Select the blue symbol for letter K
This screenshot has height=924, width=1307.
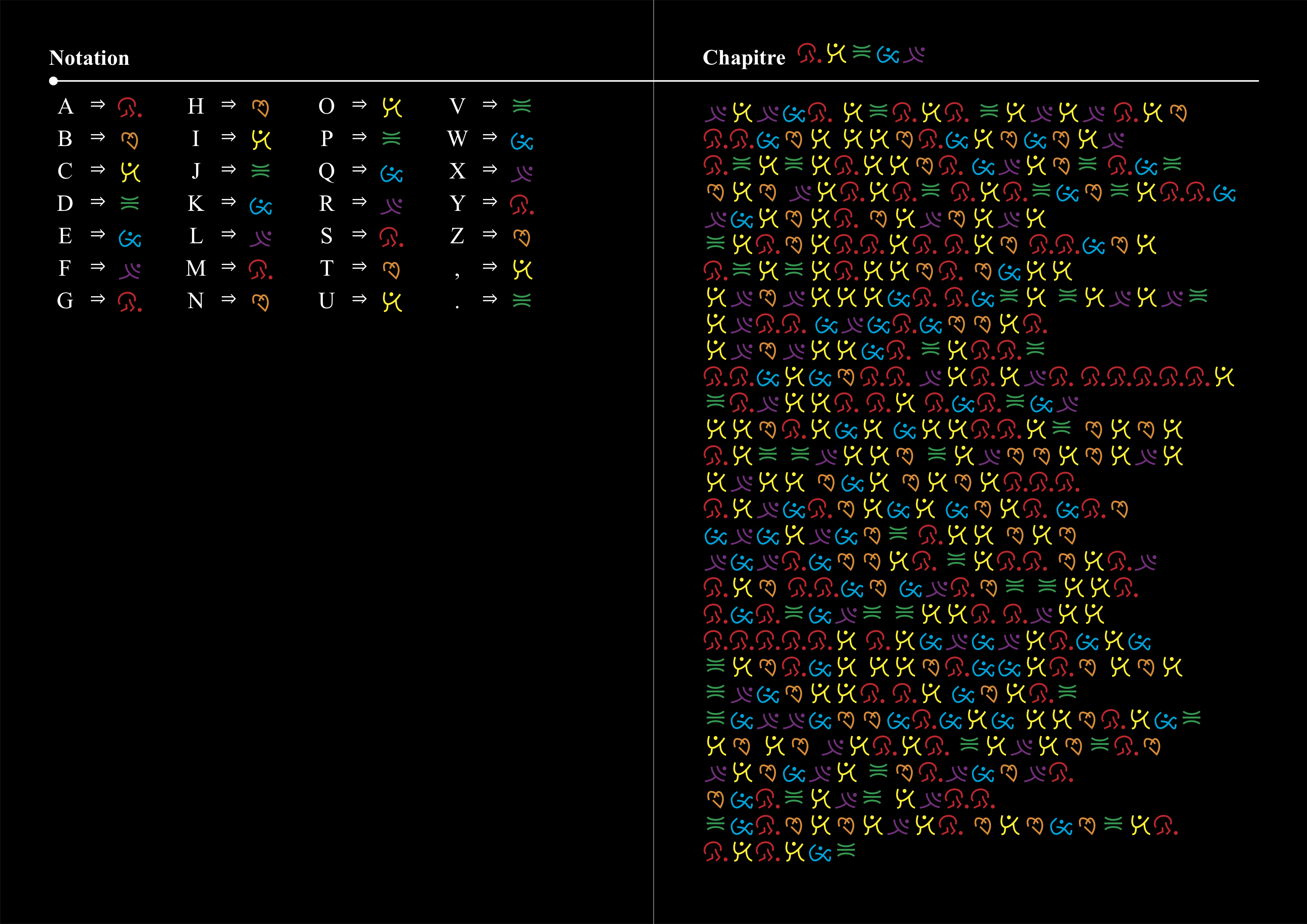pos(261,206)
